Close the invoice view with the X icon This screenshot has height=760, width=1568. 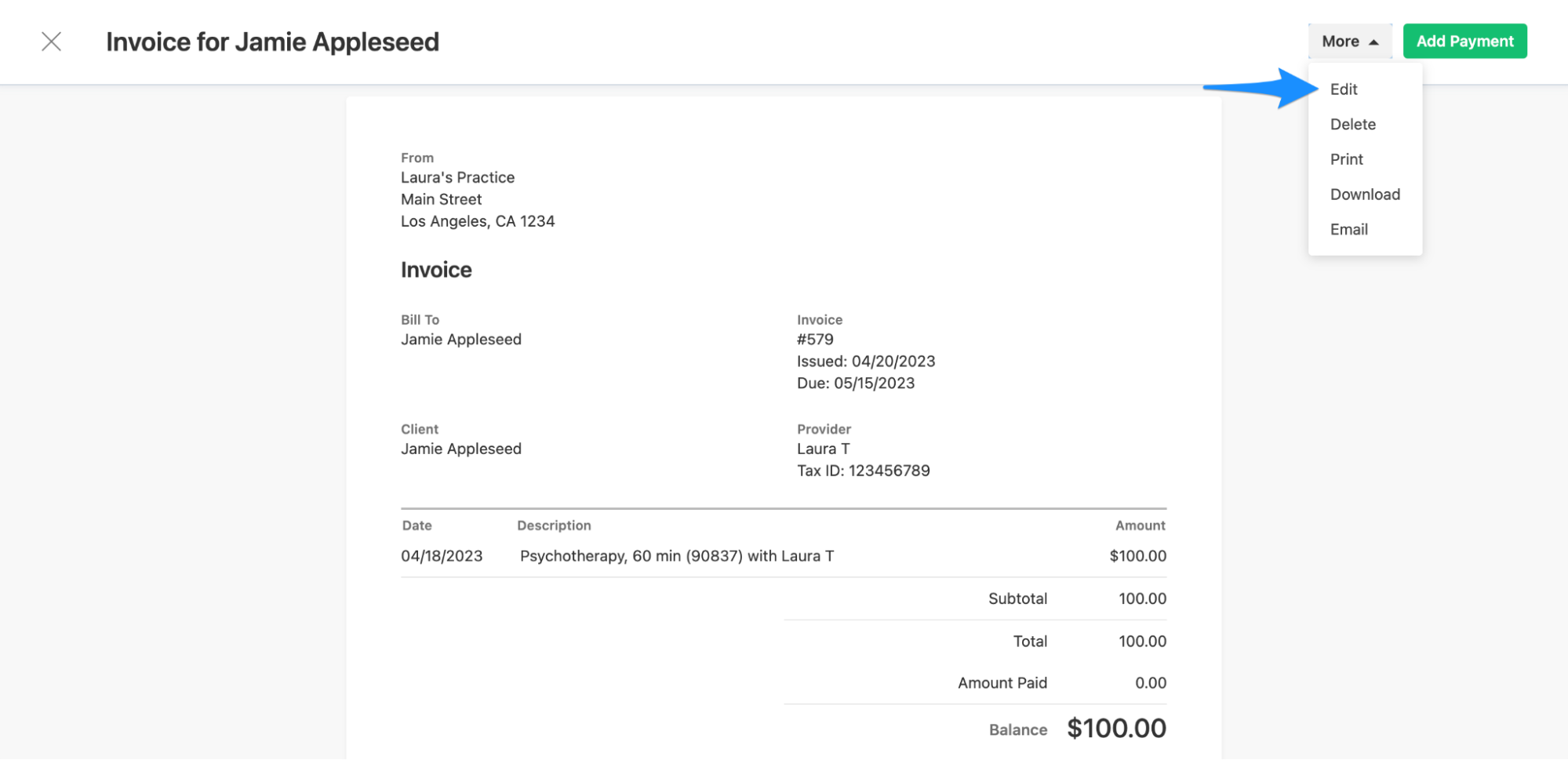point(52,42)
